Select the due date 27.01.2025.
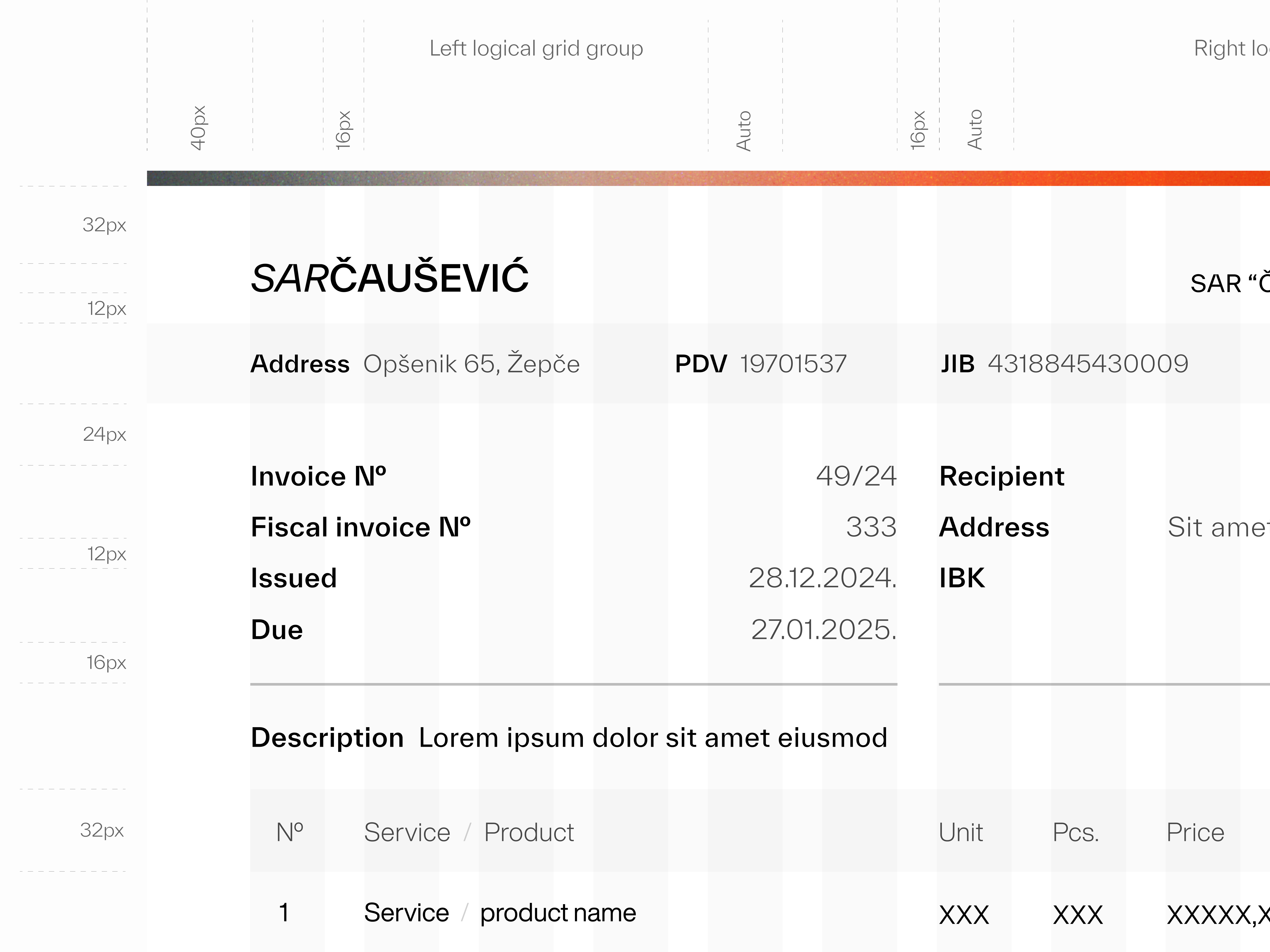This screenshot has width=1270, height=952. coord(823,630)
